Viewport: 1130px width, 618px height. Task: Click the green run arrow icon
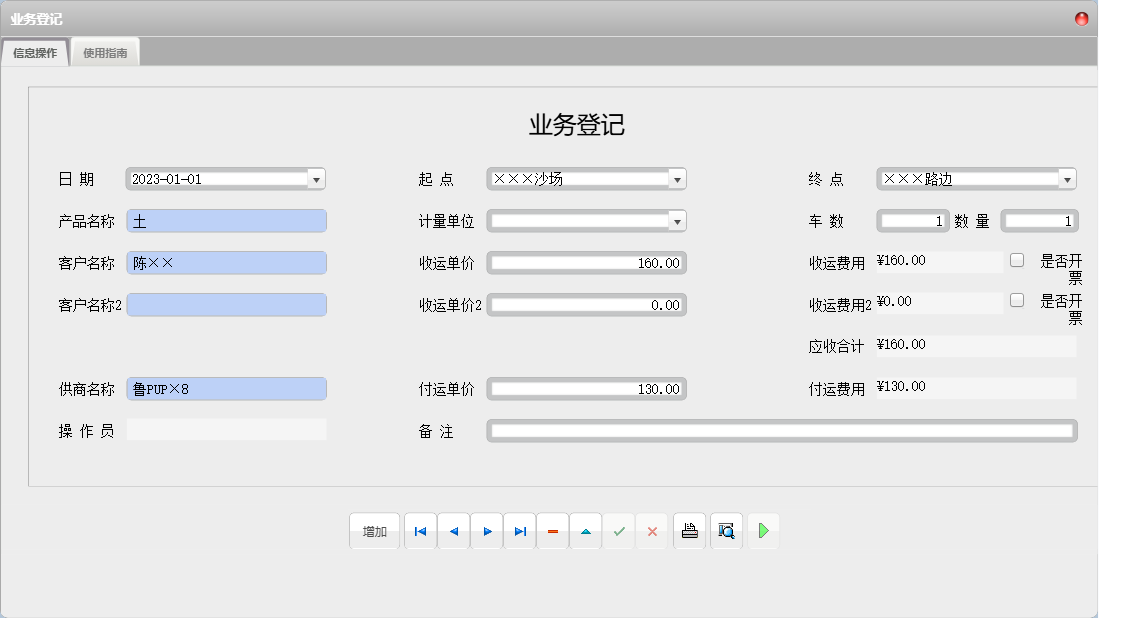pos(763,531)
